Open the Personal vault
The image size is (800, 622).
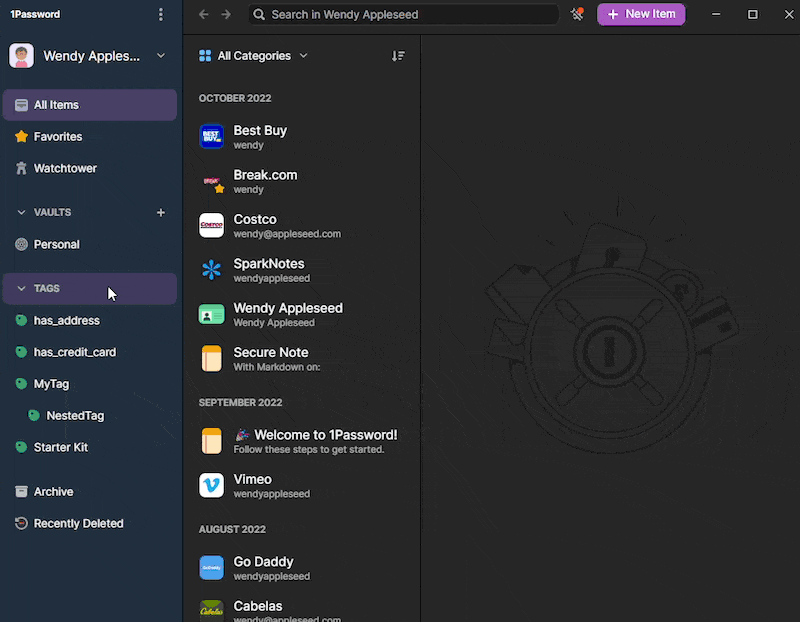click(x=56, y=244)
